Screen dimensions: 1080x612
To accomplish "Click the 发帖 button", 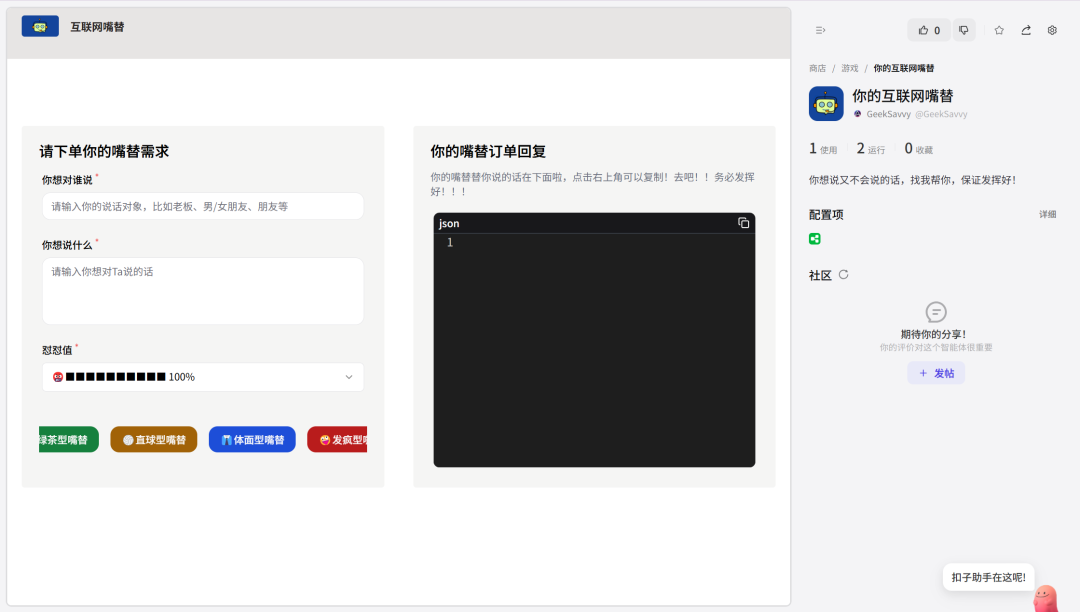I will click(x=936, y=373).
